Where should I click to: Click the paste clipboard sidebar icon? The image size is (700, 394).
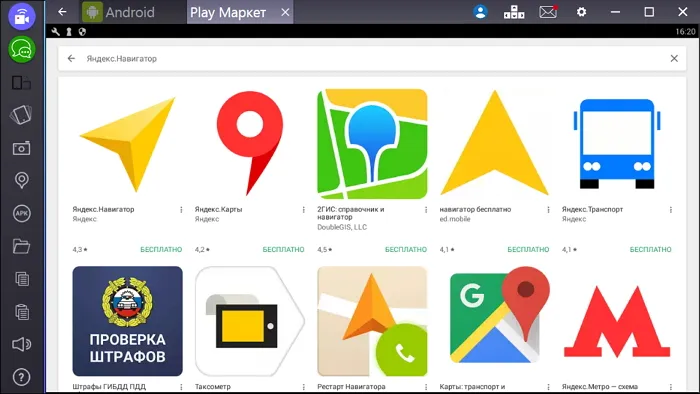[21, 311]
